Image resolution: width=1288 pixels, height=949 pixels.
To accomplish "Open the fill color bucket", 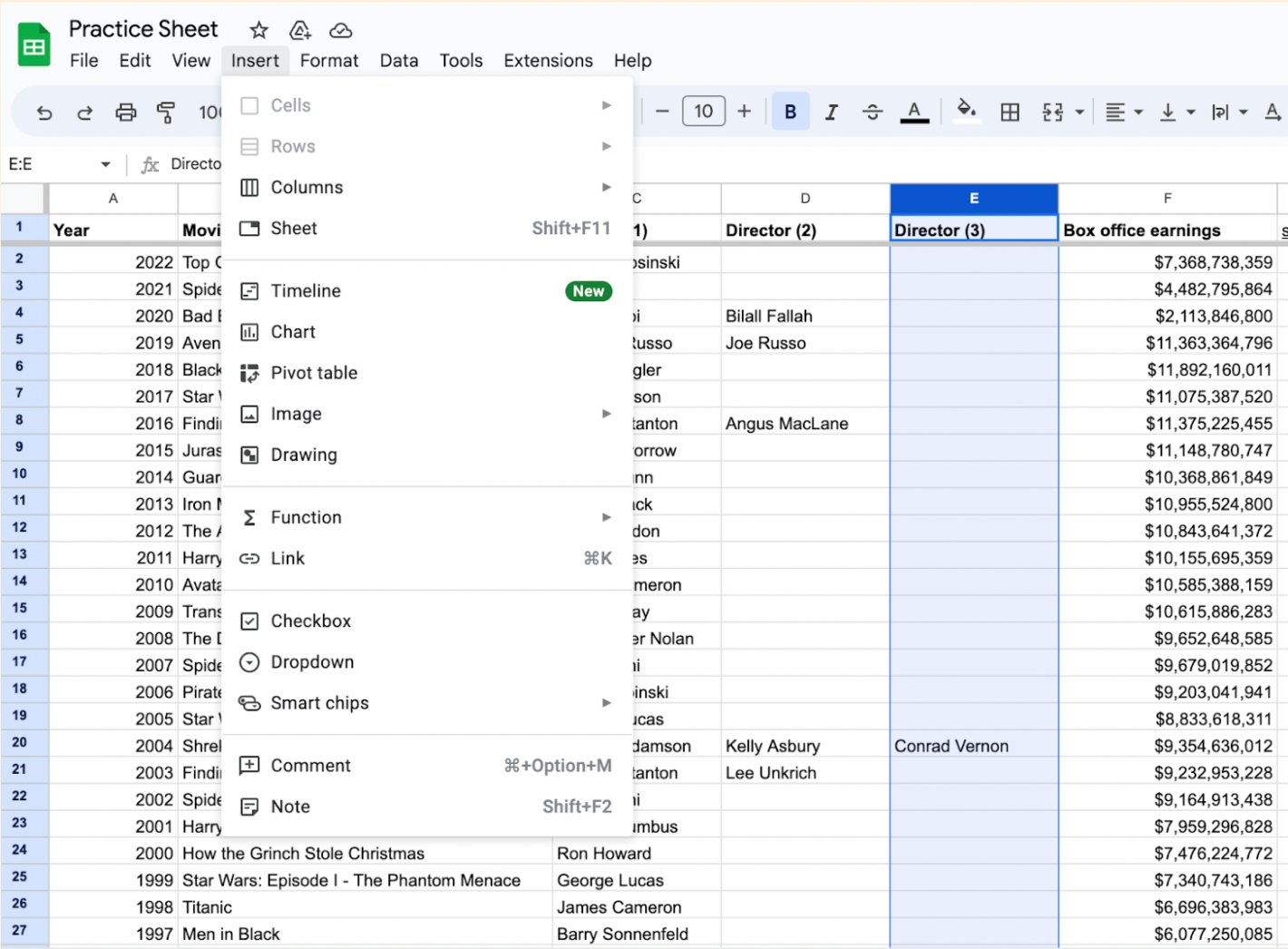I will (x=966, y=111).
